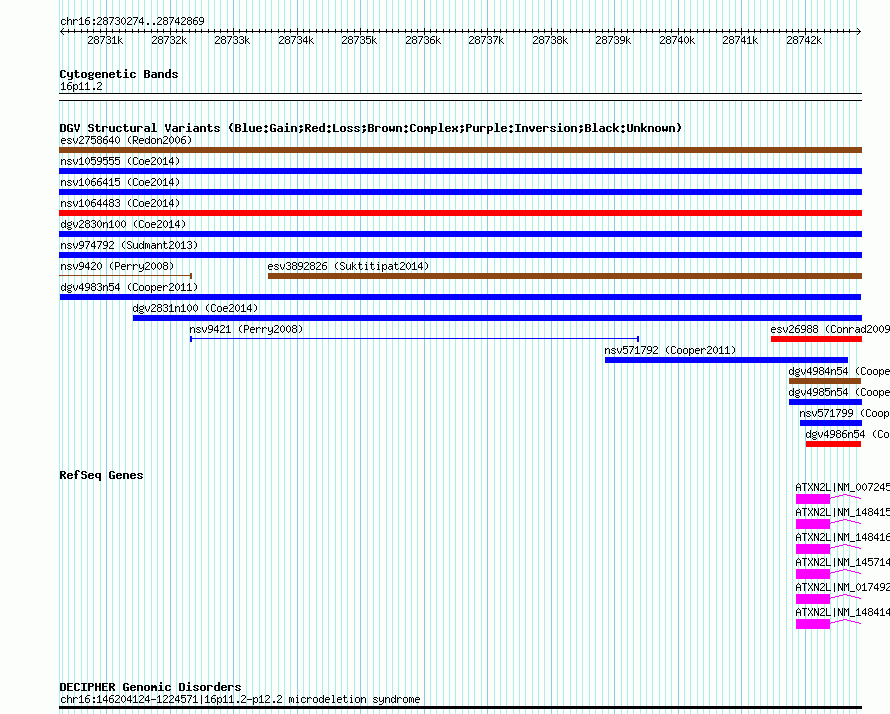
Task: Select the ATXN2L|NM_148416 transcript label
Action: tap(842, 537)
